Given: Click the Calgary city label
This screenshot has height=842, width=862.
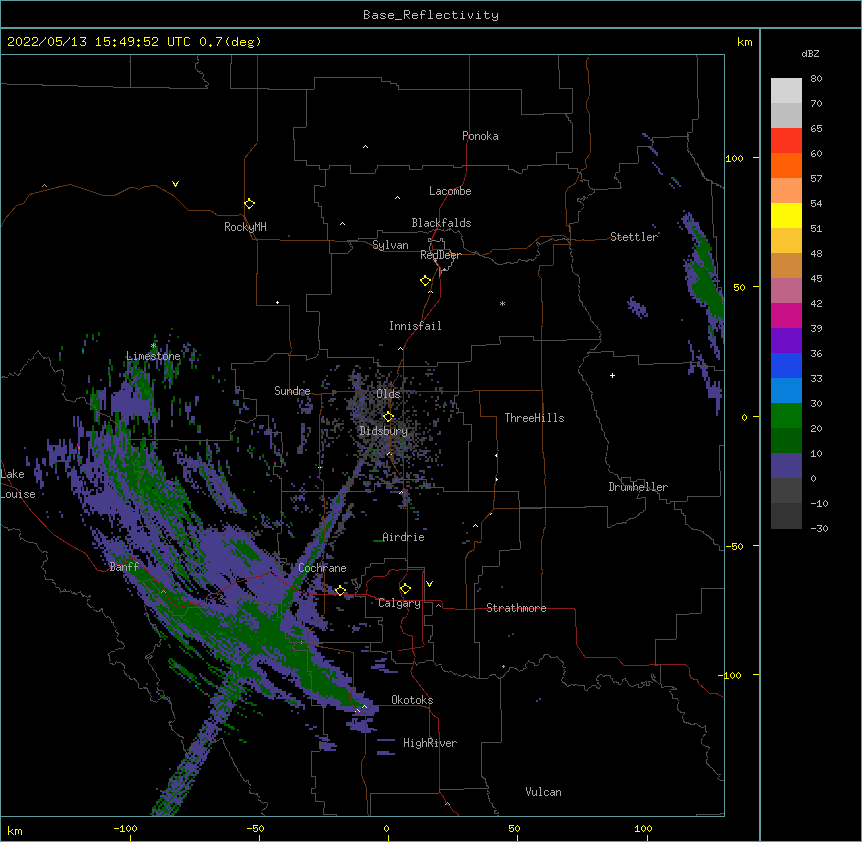Looking at the screenshot, I should click(x=399, y=603).
